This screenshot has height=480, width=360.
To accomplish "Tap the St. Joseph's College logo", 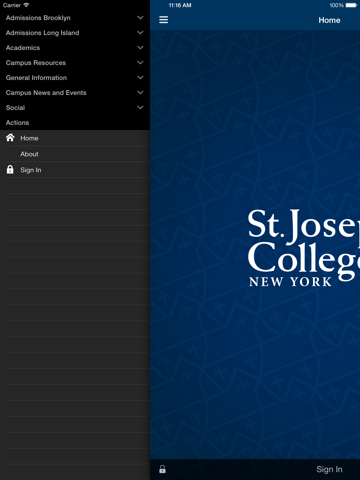I will pyautogui.click(x=303, y=248).
